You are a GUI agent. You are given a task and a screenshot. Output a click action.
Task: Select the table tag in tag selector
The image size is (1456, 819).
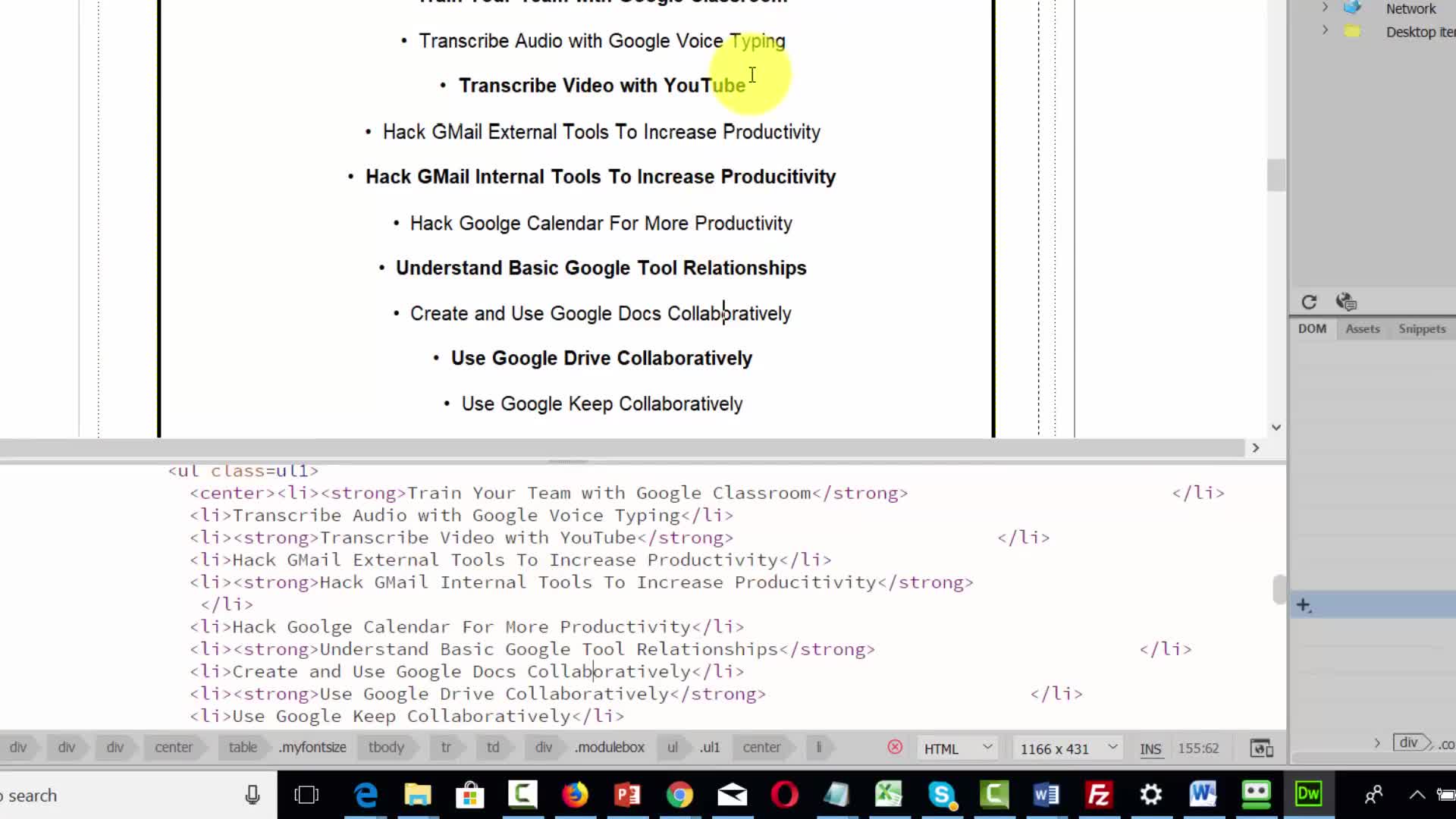(243, 747)
